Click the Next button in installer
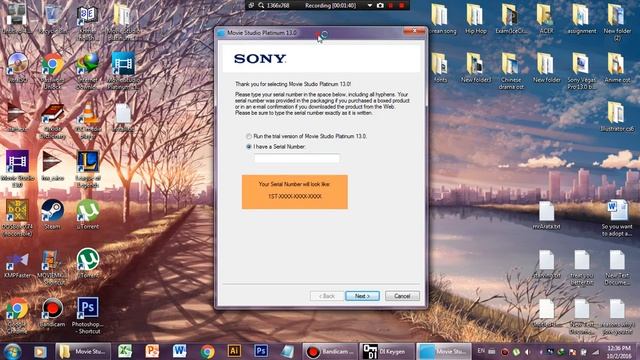The height and width of the screenshot is (360, 640). (x=362, y=296)
